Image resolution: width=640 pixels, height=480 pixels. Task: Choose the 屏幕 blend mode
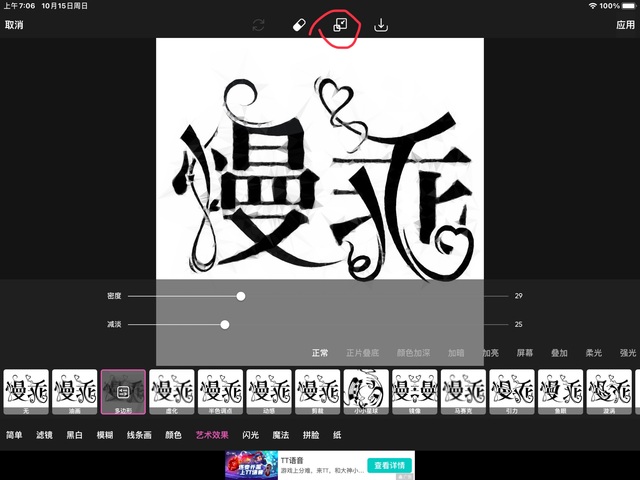click(525, 353)
